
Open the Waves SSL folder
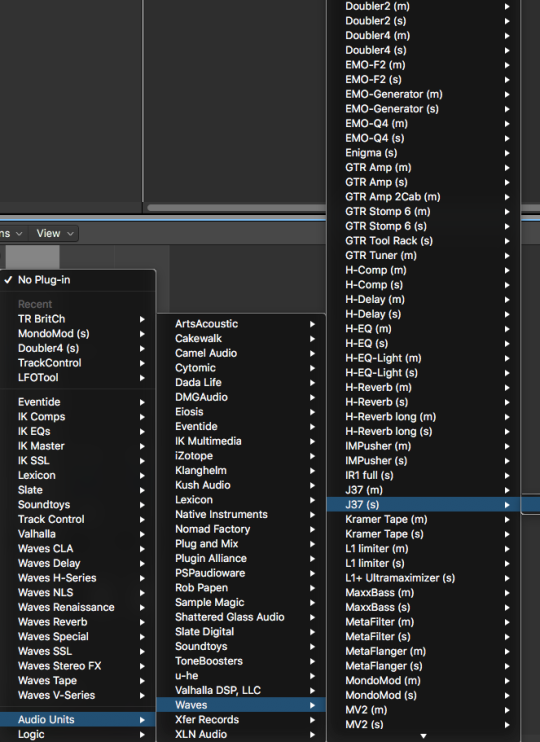pyautogui.click(x=78, y=651)
